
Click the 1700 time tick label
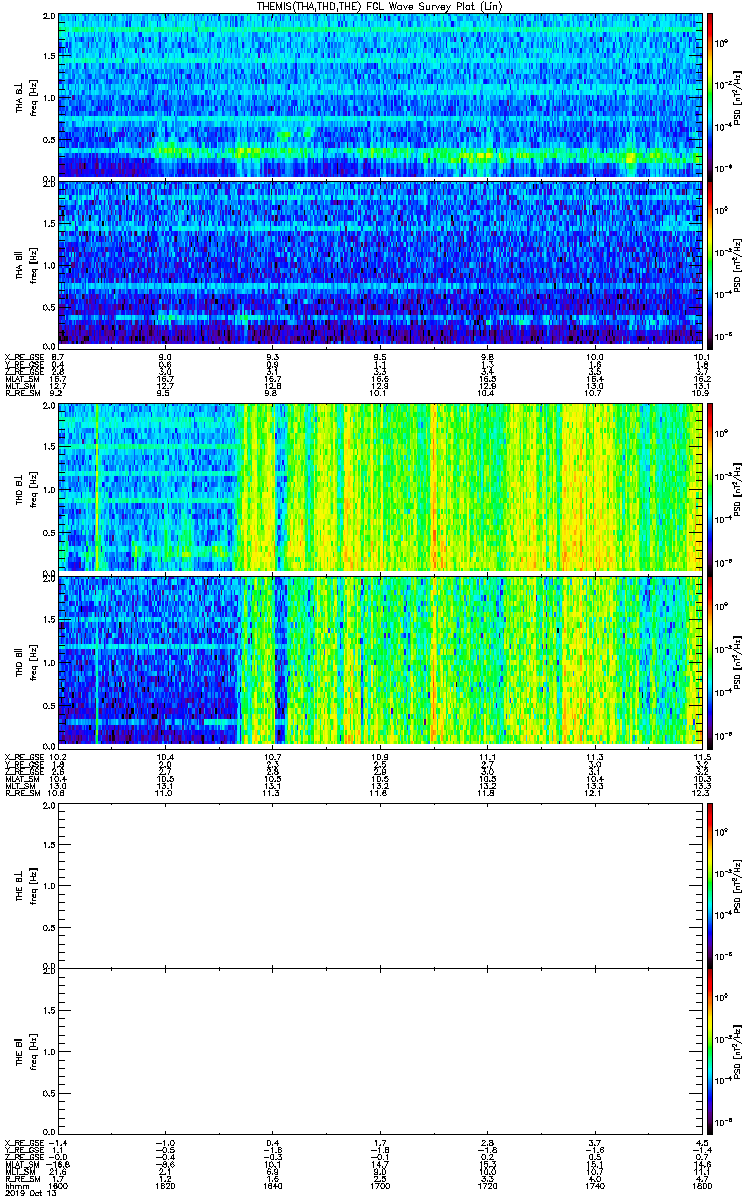coord(380,1185)
